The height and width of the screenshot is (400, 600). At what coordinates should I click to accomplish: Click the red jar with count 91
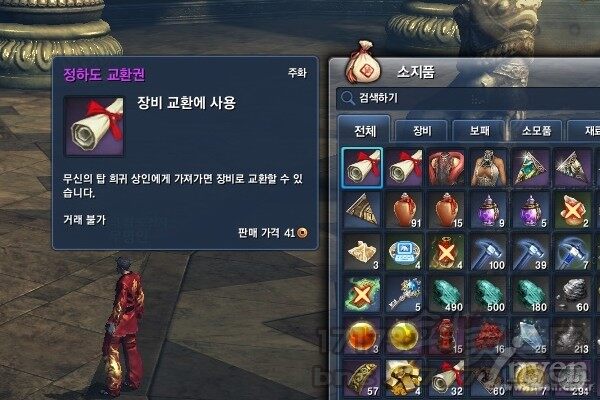pos(404,210)
